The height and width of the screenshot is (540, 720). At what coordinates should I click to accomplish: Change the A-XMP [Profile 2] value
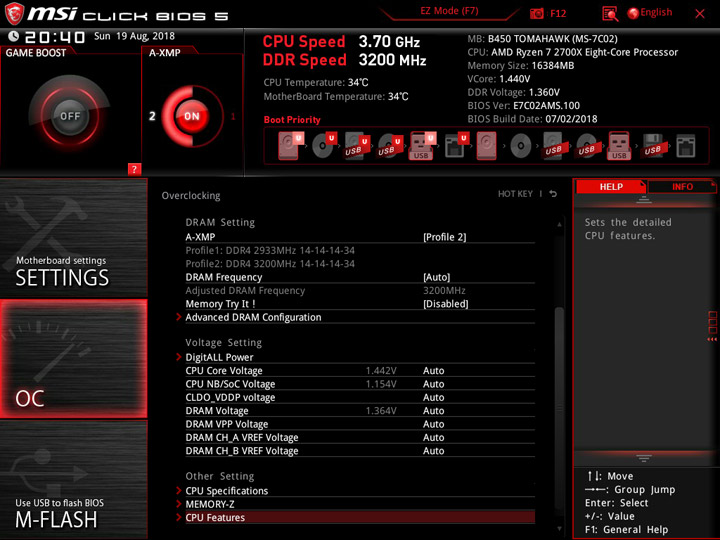tap(444, 237)
